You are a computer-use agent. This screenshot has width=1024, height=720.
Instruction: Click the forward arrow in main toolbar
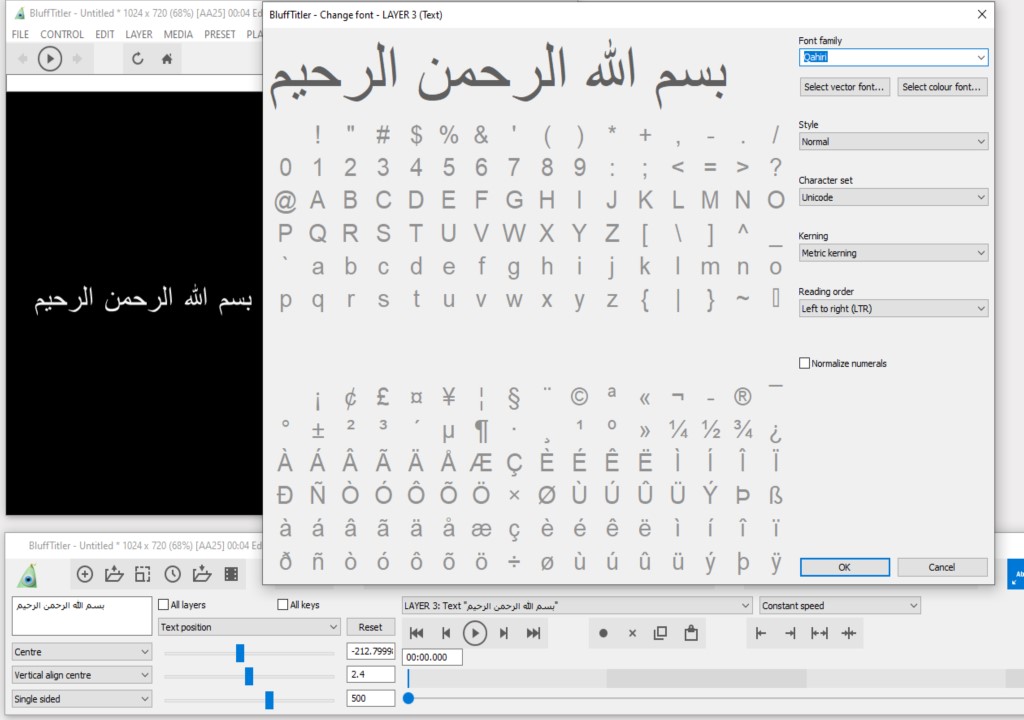click(77, 59)
